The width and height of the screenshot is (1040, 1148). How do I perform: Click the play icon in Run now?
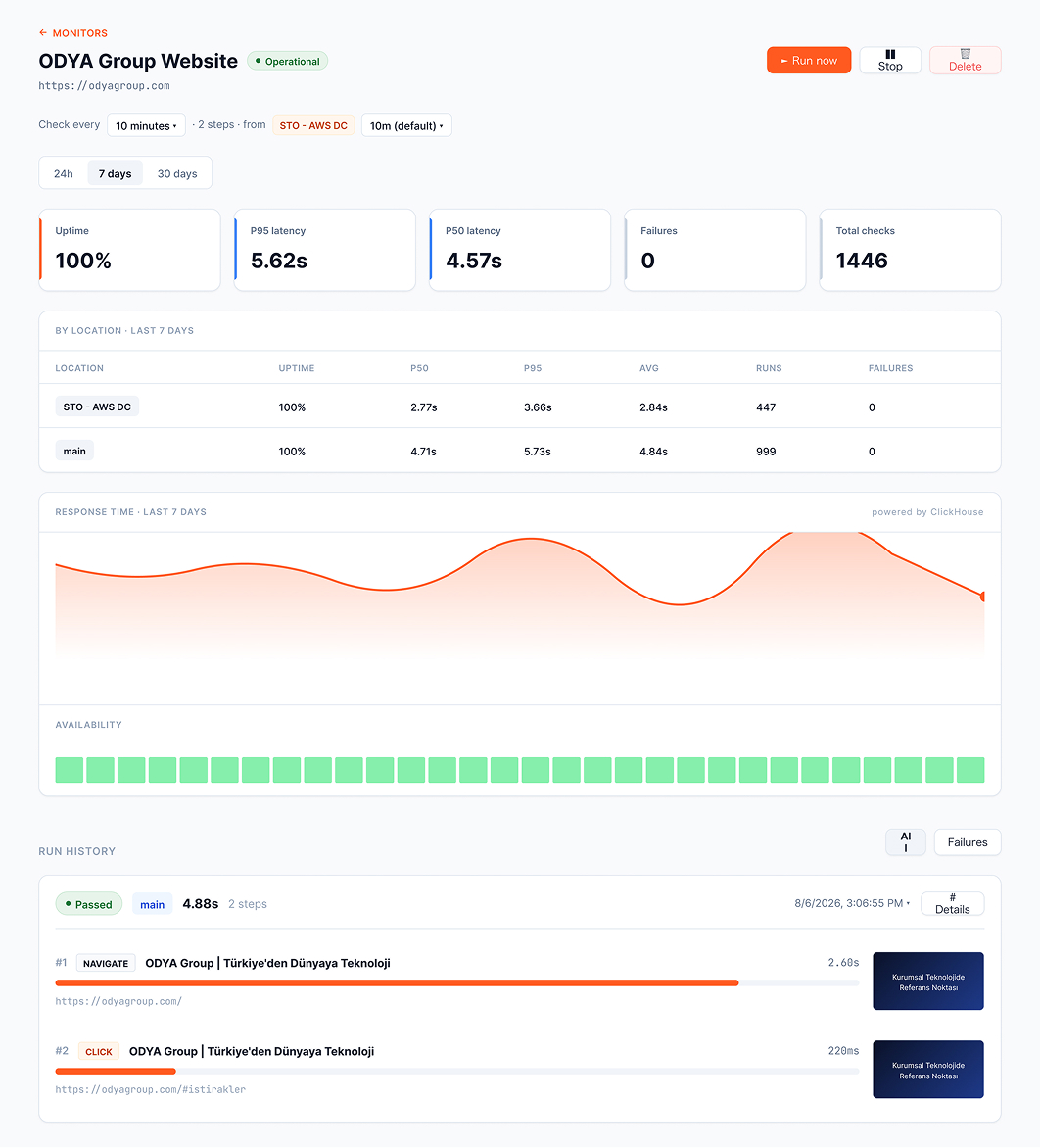[784, 61]
